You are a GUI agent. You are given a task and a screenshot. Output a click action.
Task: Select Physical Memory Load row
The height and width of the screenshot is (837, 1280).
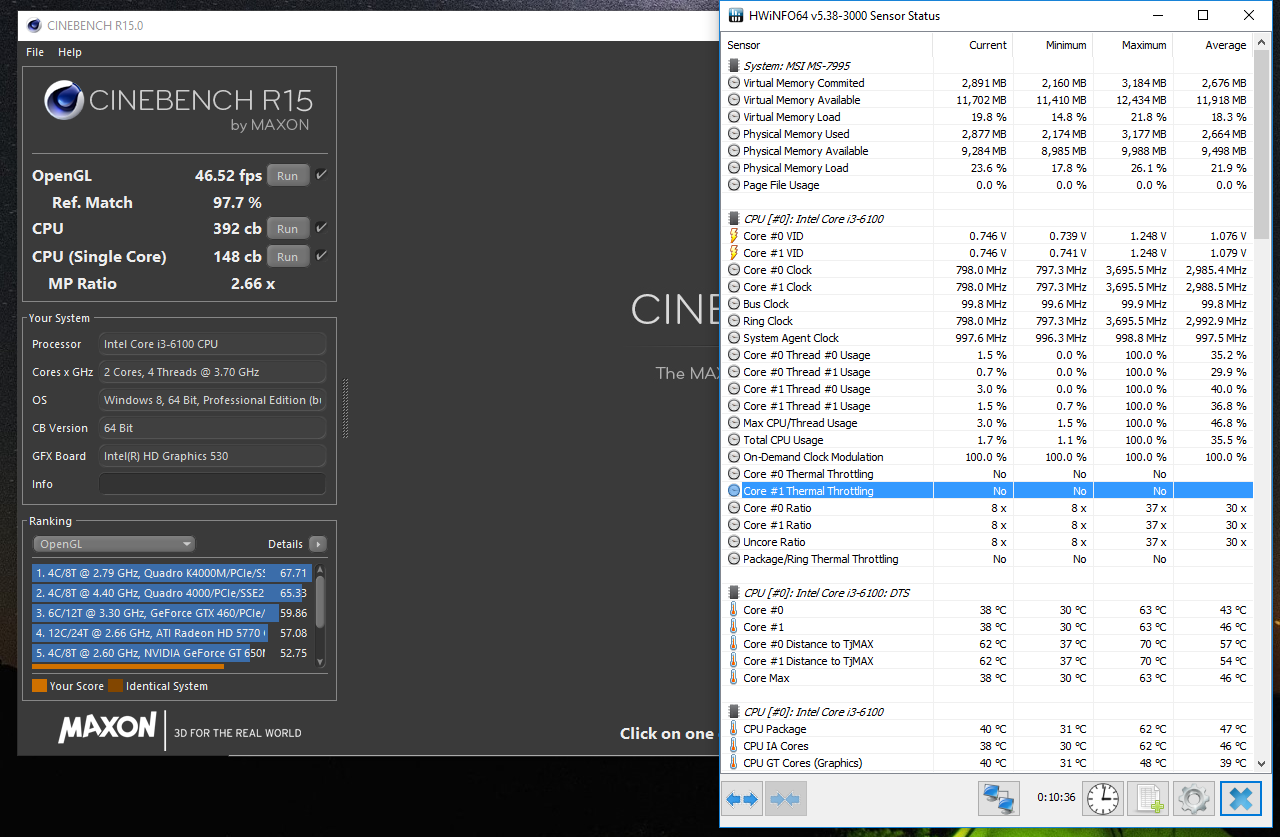point(987,168)
